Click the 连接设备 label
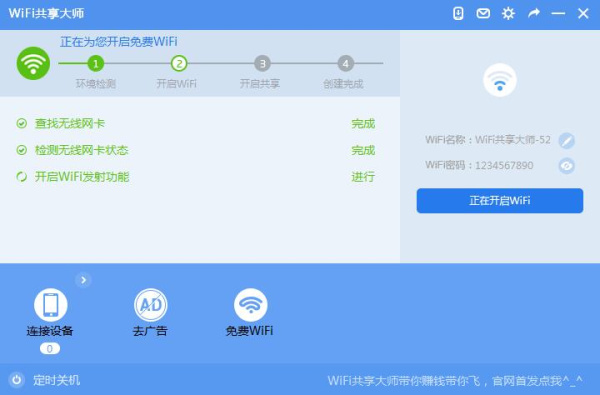This screenshot has width=600, height=395. pyautogui.click(x=50, y=331)
